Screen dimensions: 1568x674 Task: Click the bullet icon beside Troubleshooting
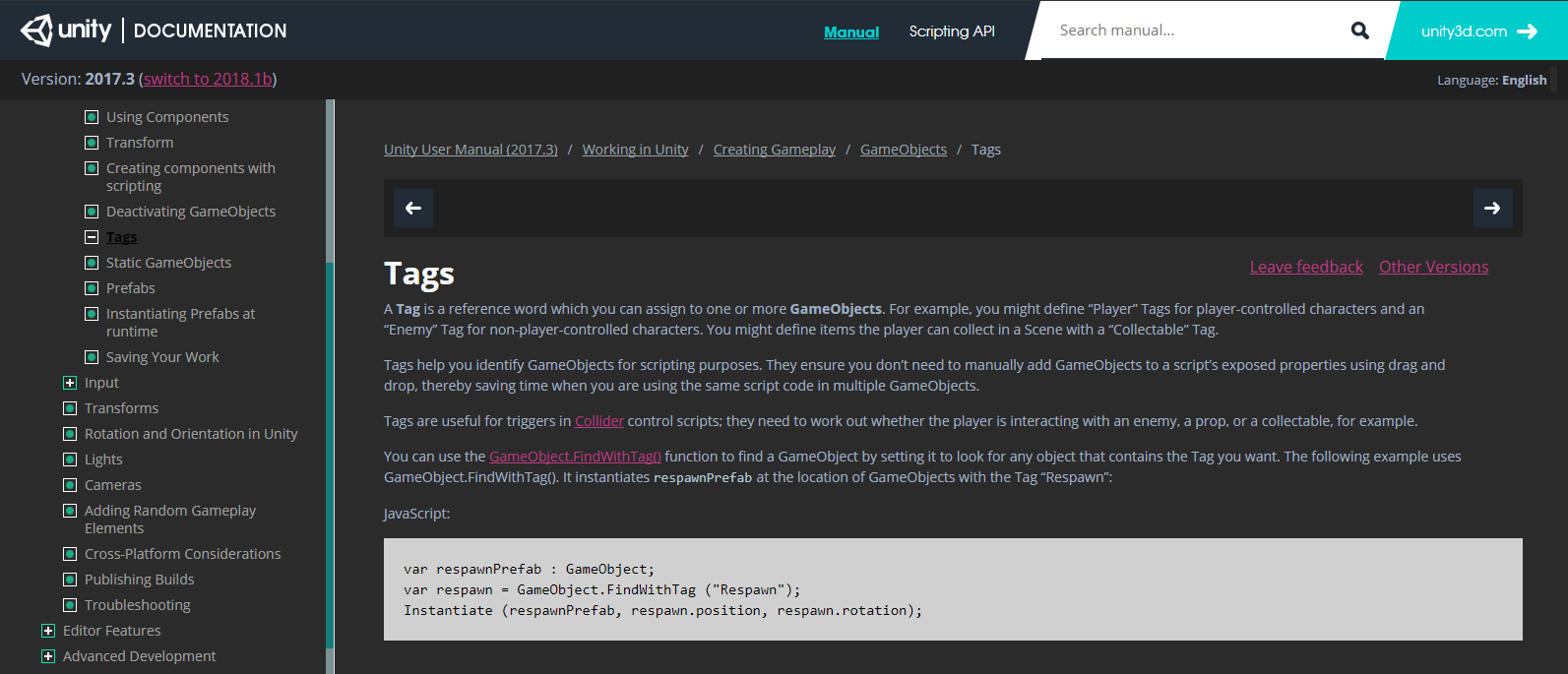coord(70,605)
